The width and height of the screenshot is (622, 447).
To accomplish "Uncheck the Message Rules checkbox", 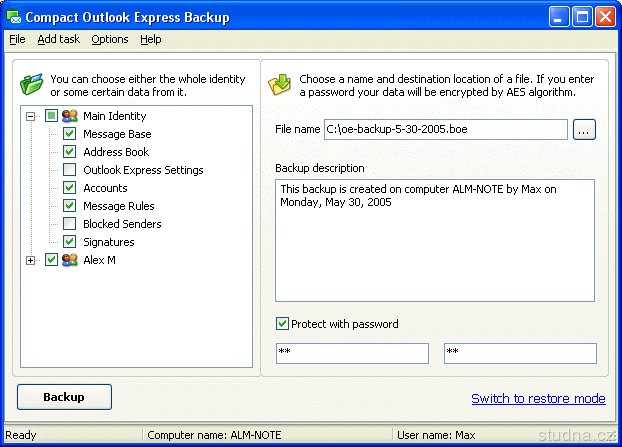I will click(x=69, y=205).
